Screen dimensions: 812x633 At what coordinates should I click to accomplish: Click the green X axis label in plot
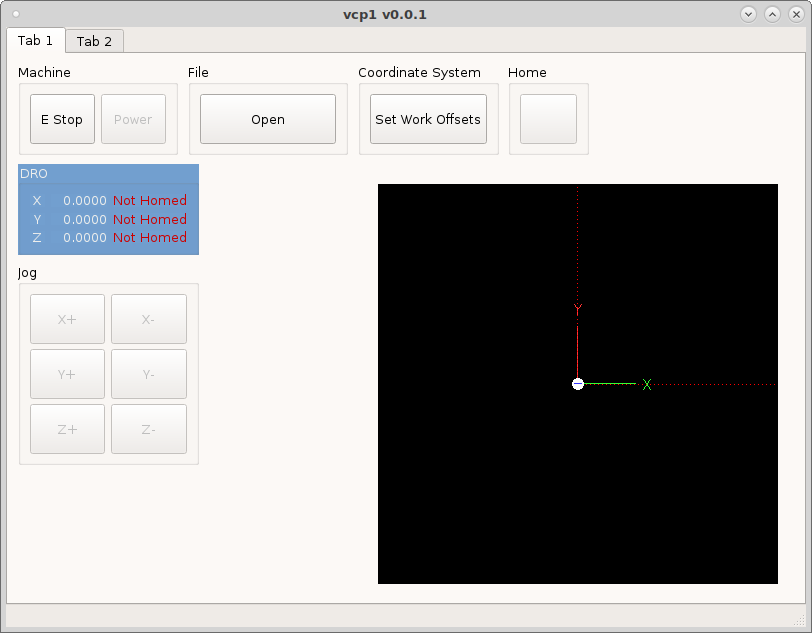647,384
